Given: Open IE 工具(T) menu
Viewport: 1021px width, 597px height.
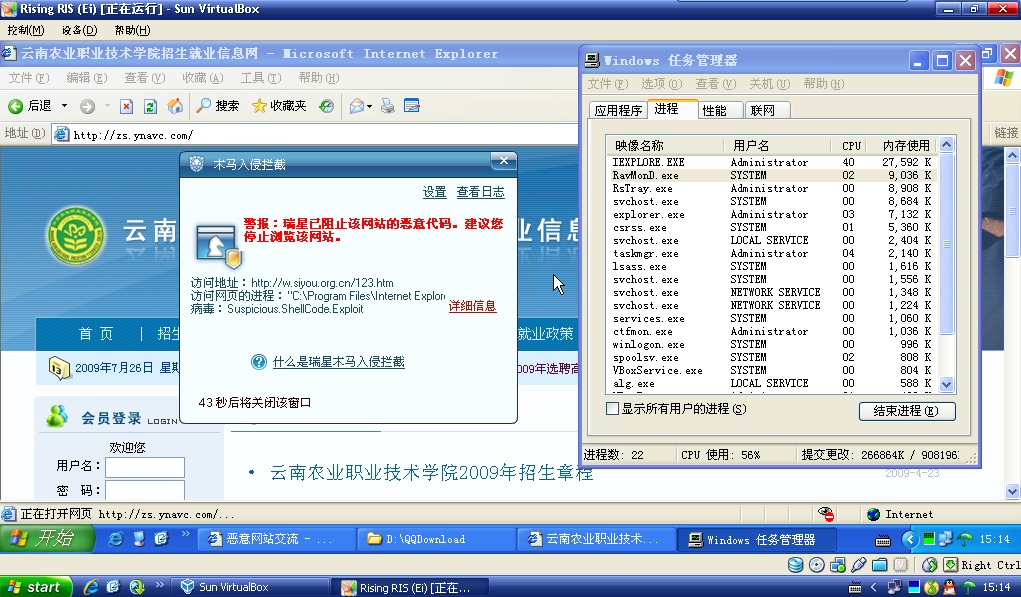Looking at the screenshot, I should tap(260, 78).
